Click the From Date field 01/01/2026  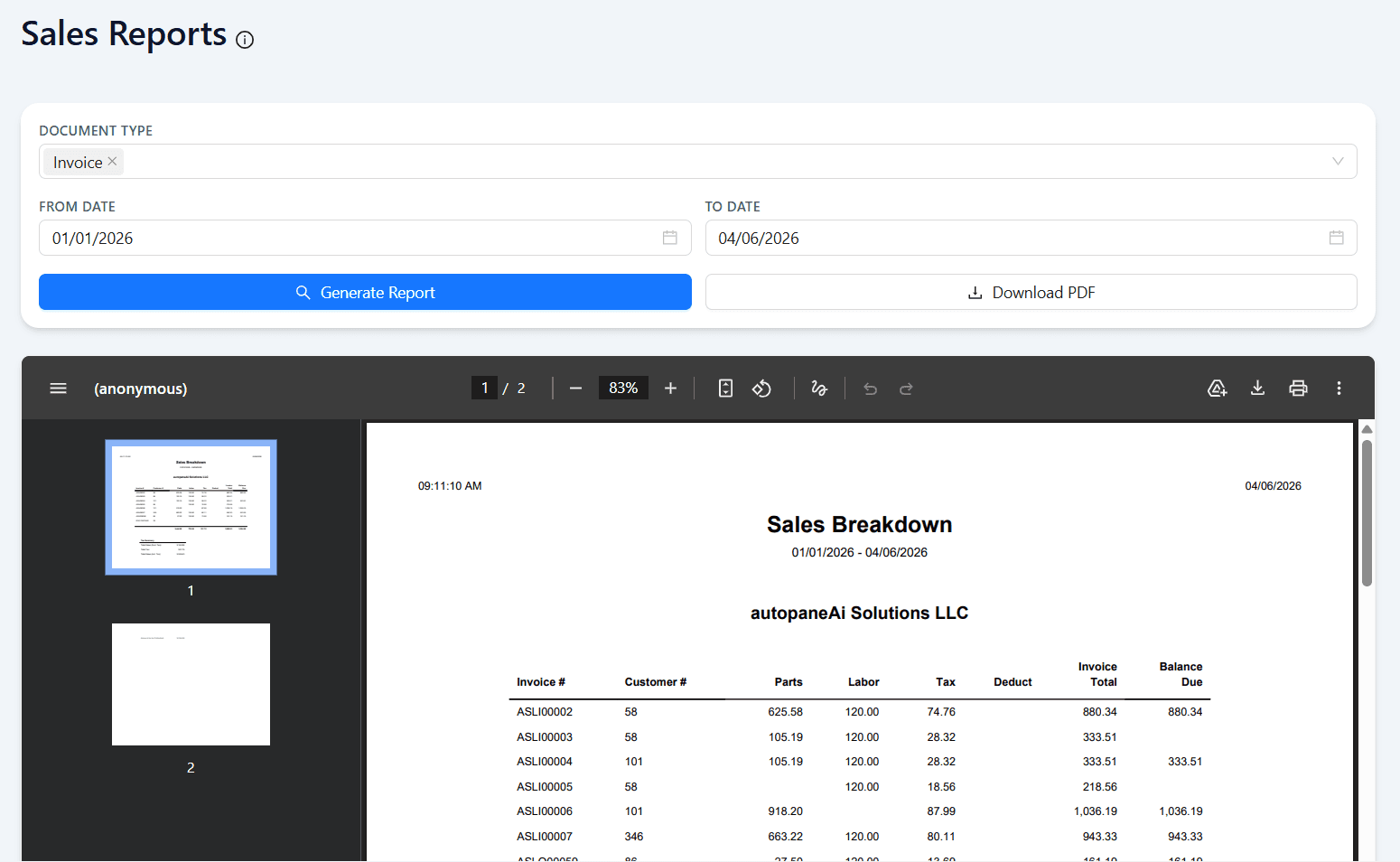(365, 238)
